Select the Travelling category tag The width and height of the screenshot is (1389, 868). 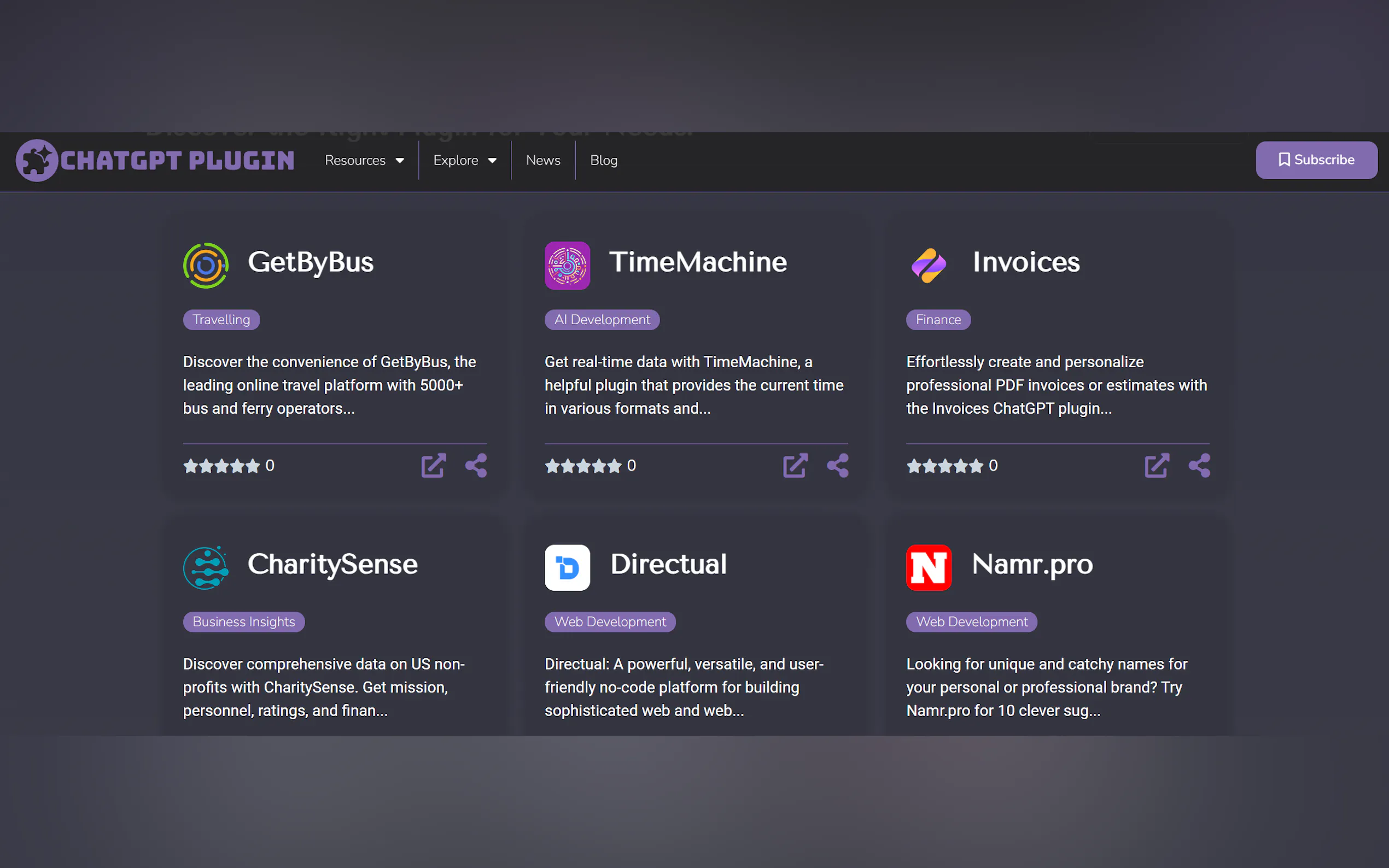point(221,320)
